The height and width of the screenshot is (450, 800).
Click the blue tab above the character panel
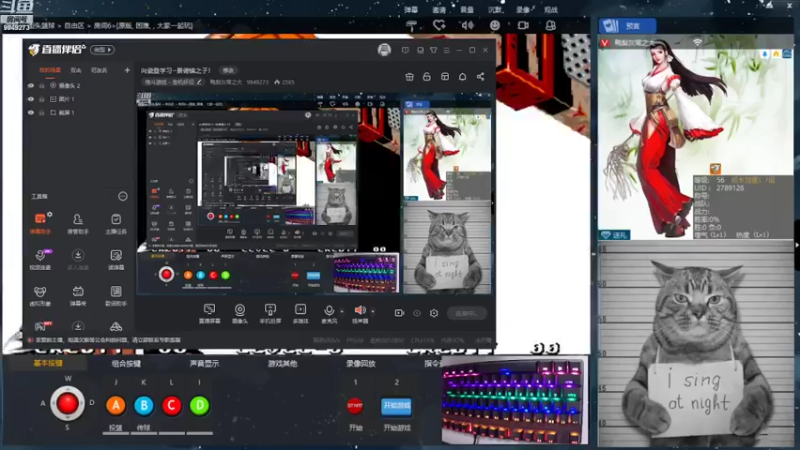coord(627,26)
